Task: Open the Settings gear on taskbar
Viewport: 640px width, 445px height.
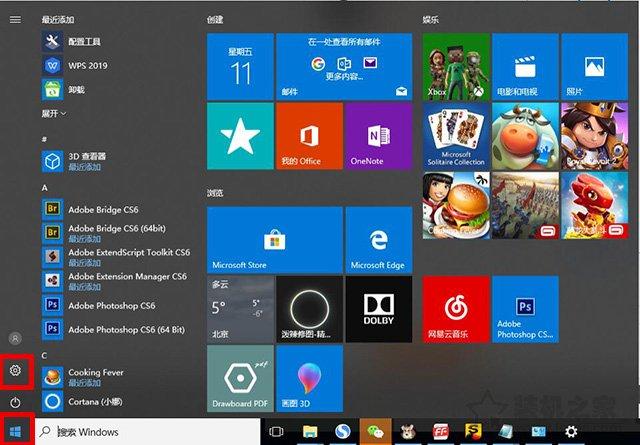Action: pos(571,431)
